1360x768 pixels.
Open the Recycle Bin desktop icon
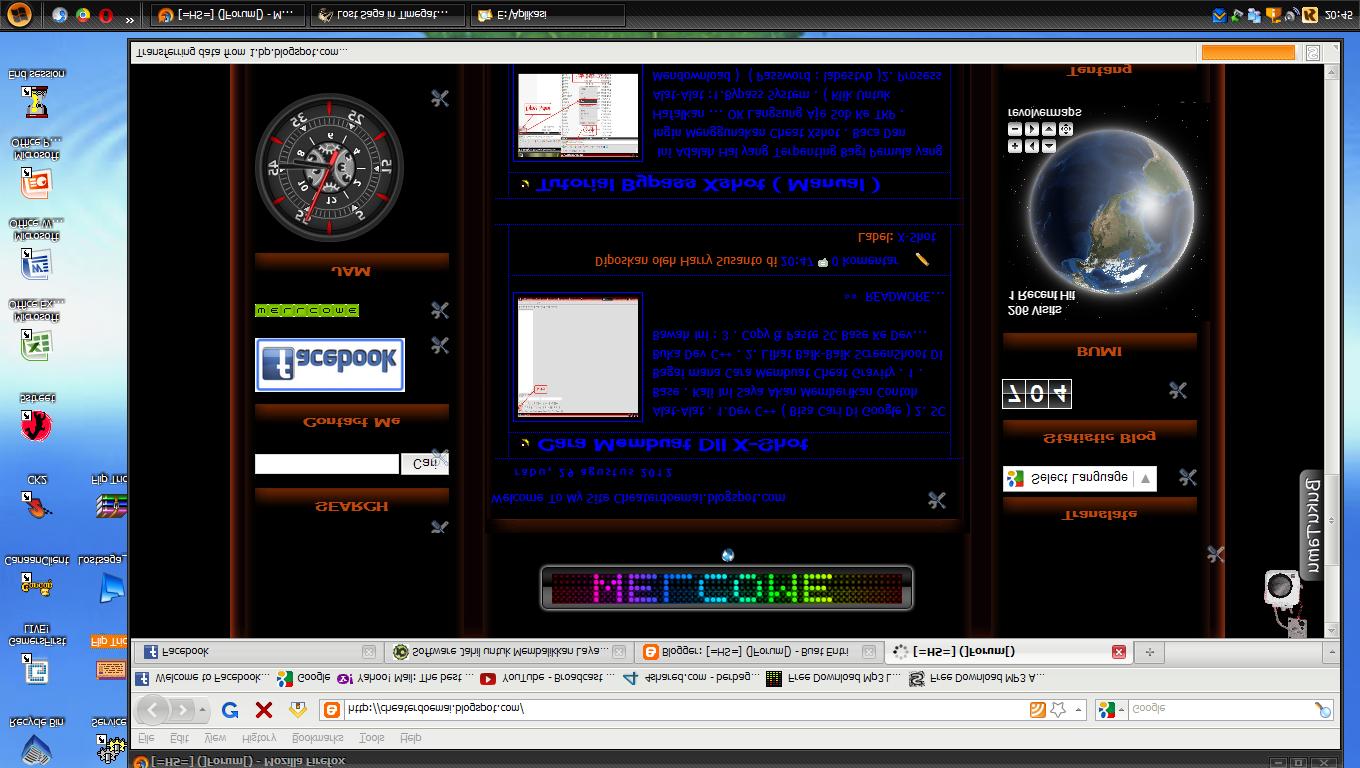[36, 738]
